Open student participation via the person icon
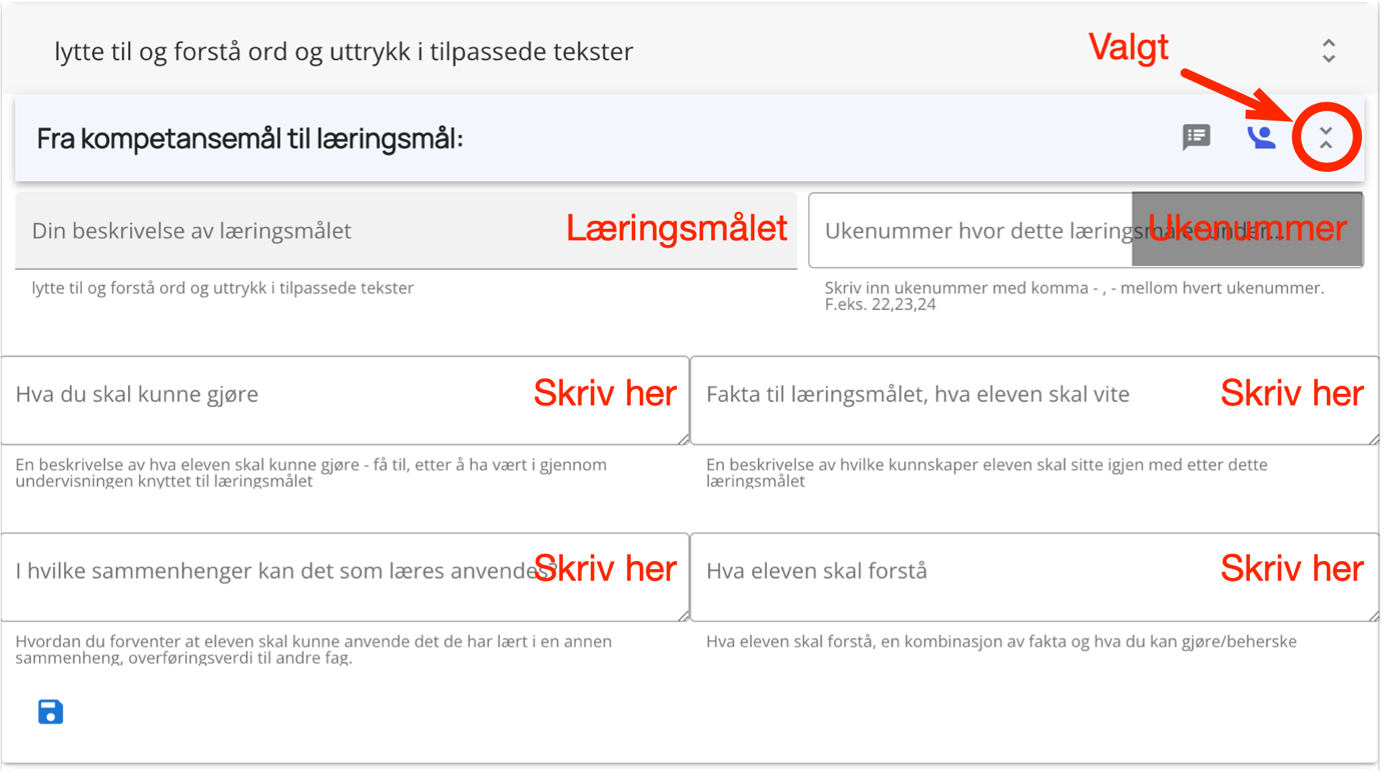1384x776 pixels. 1262,137
